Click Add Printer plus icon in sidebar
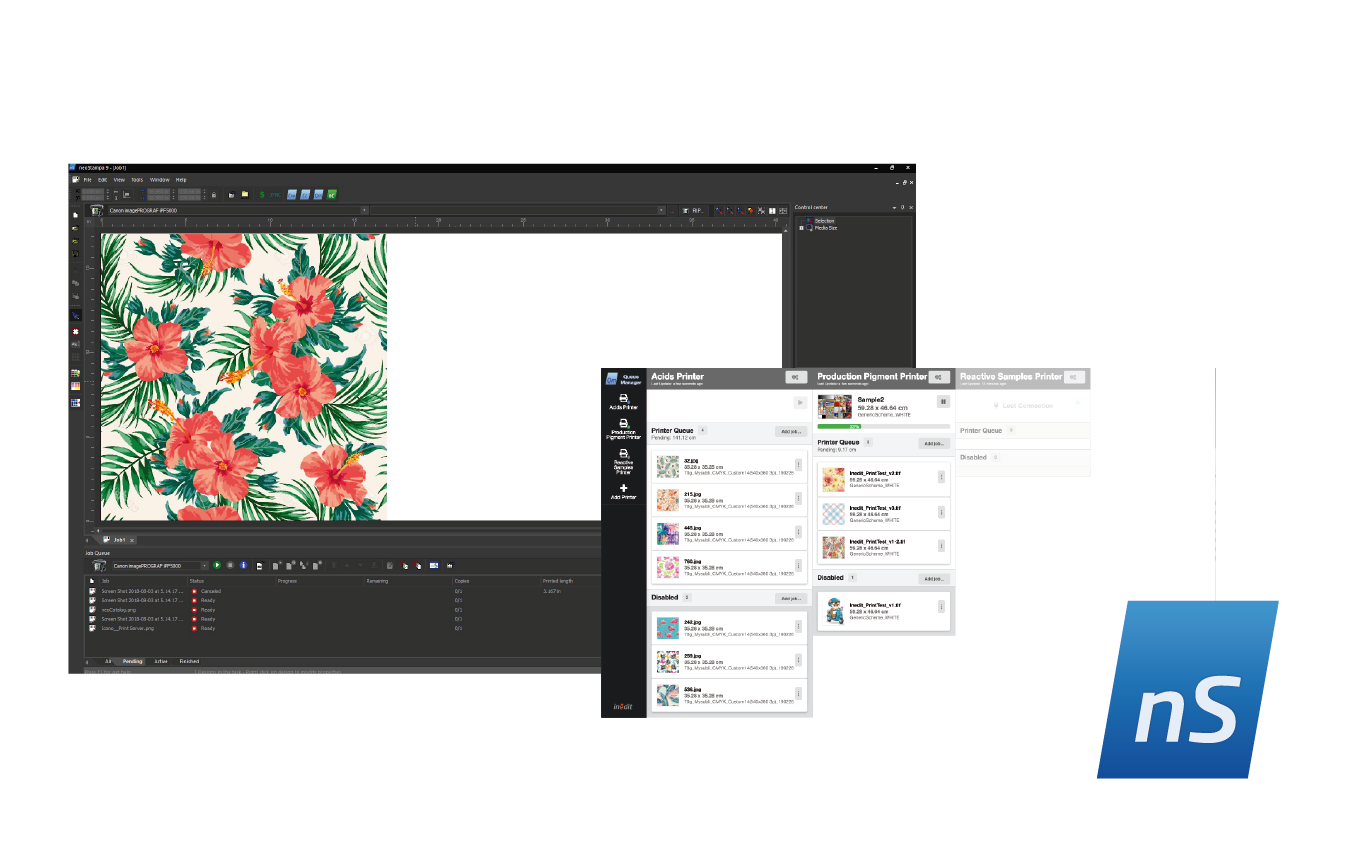This screenshot has width=1351, height=857. (624, 490)
